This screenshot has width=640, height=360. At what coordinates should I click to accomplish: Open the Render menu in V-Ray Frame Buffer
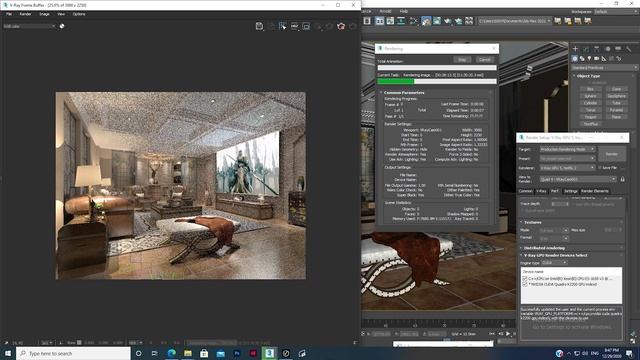[x=25, y=14]
